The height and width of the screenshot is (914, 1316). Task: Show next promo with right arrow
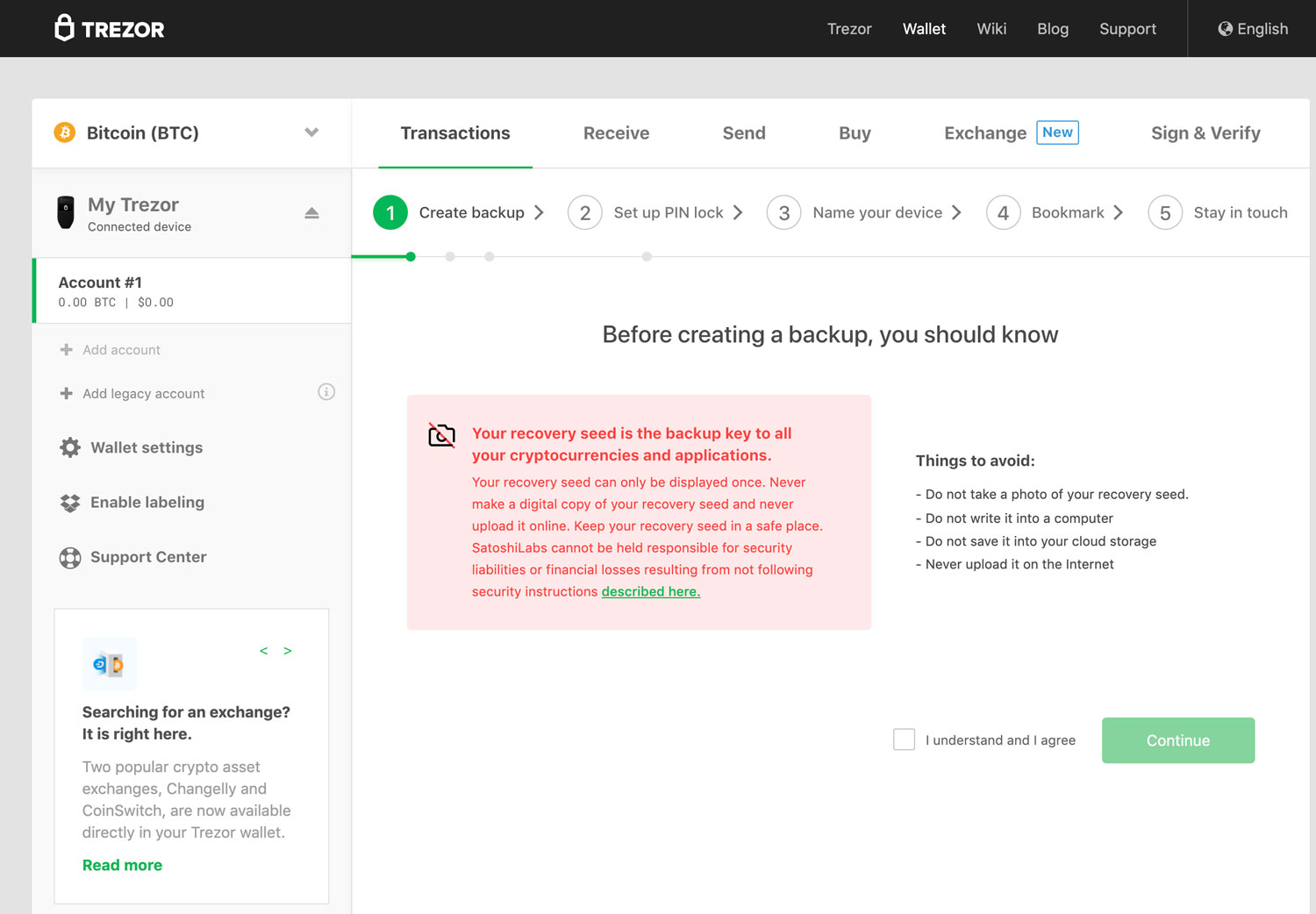(x=287, y=651)
